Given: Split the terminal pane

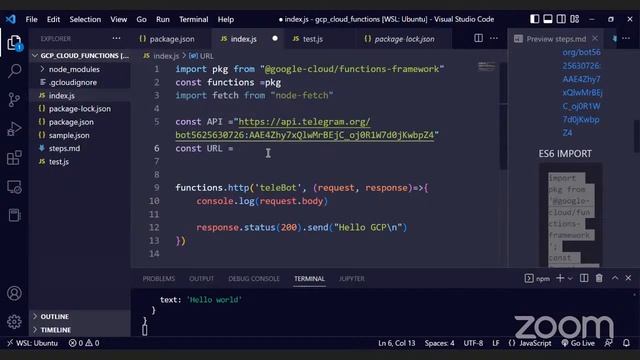Looking at the screenshot, I should coord(584,278).
